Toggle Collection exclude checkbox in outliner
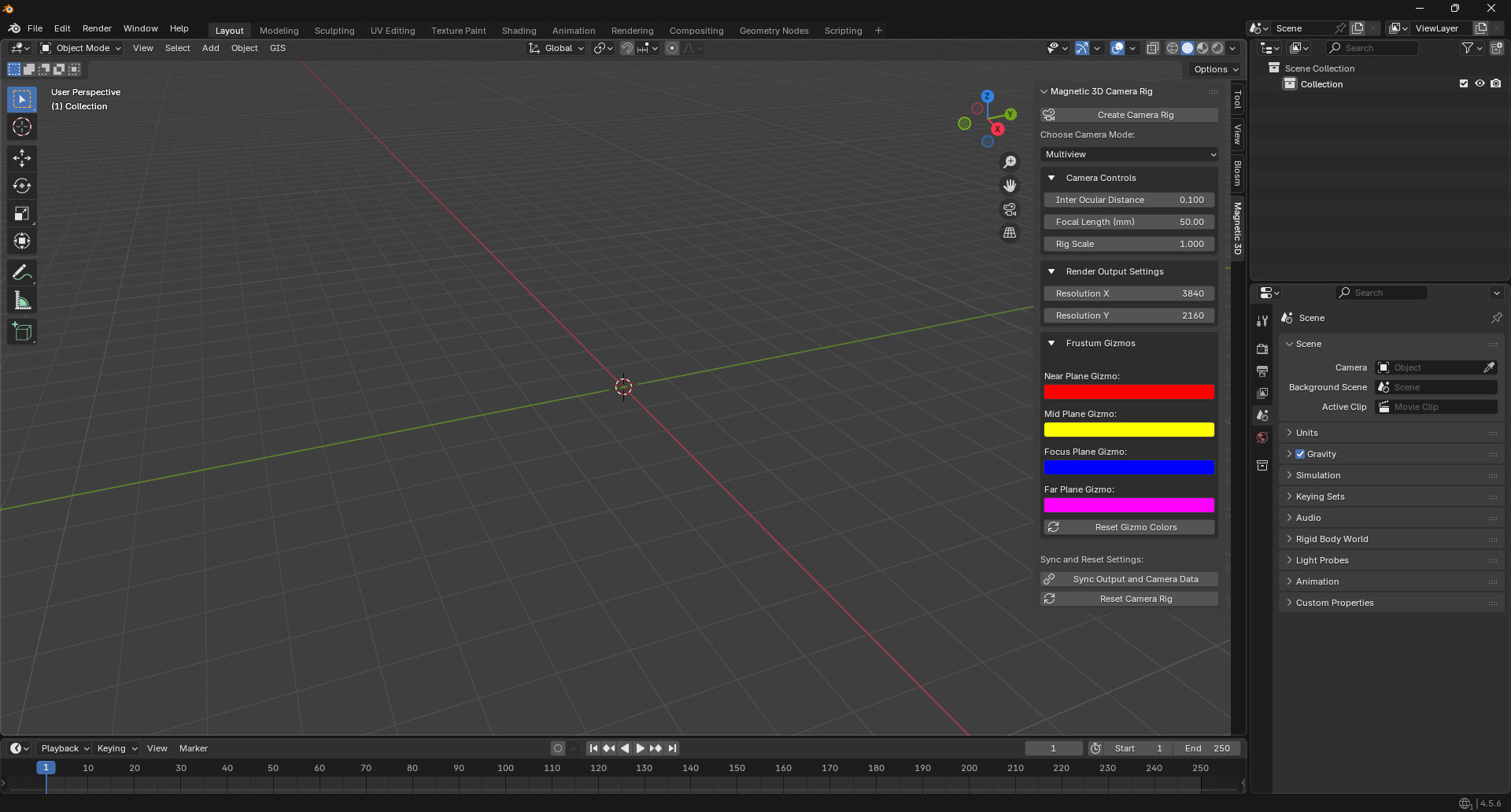 pos(1464,83)
